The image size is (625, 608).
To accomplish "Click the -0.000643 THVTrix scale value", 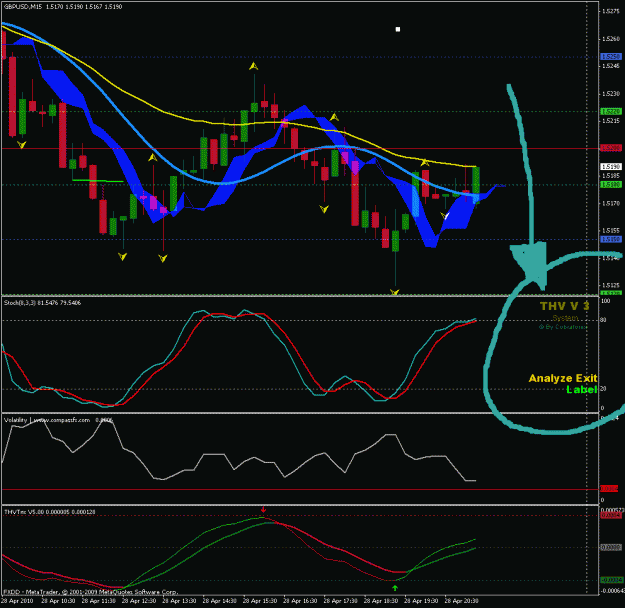I will (613, 590).
